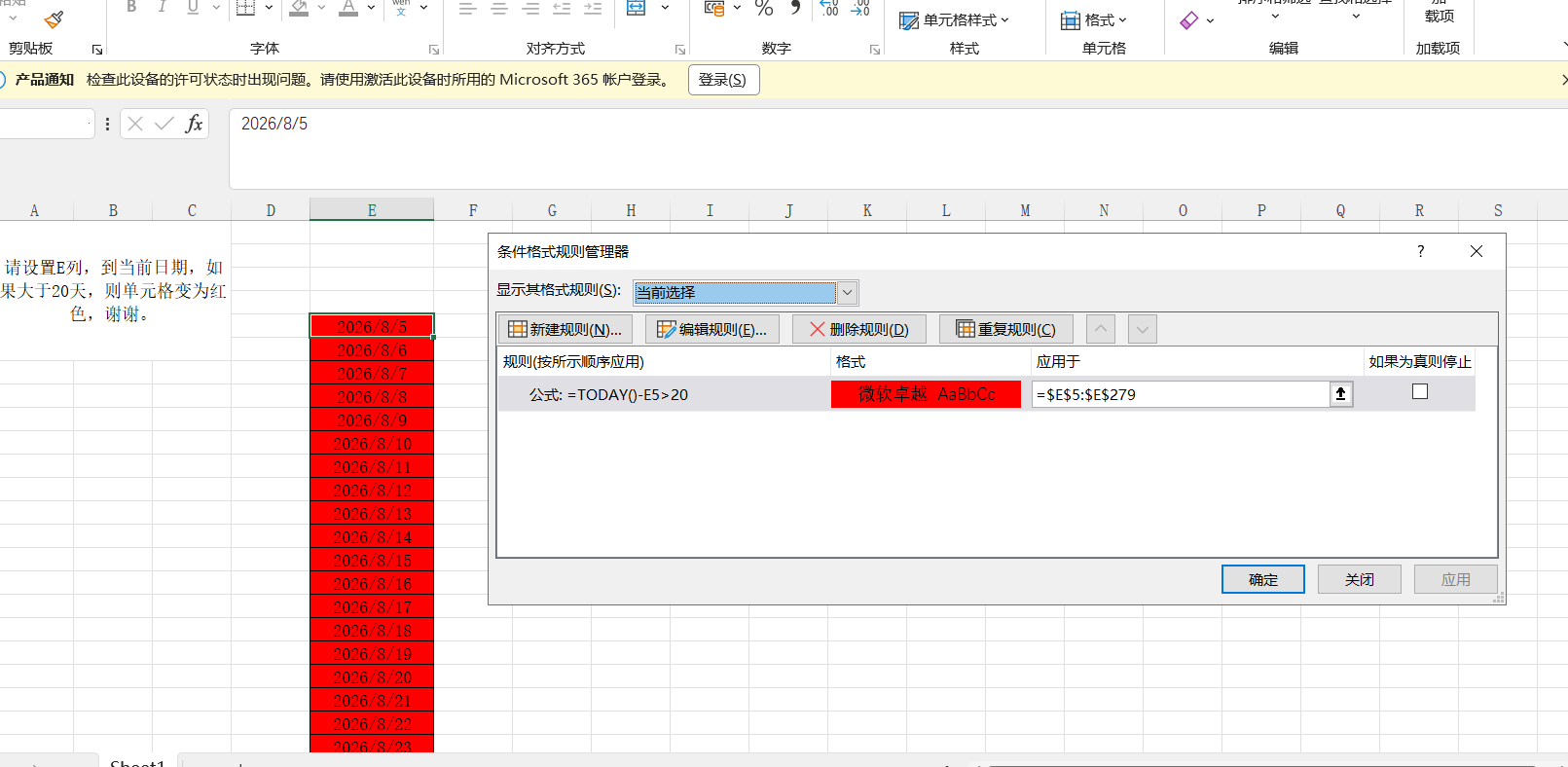Click the phonetic guide wen icon
This screenshot has height=767, width=1568.
coord(401,8)
